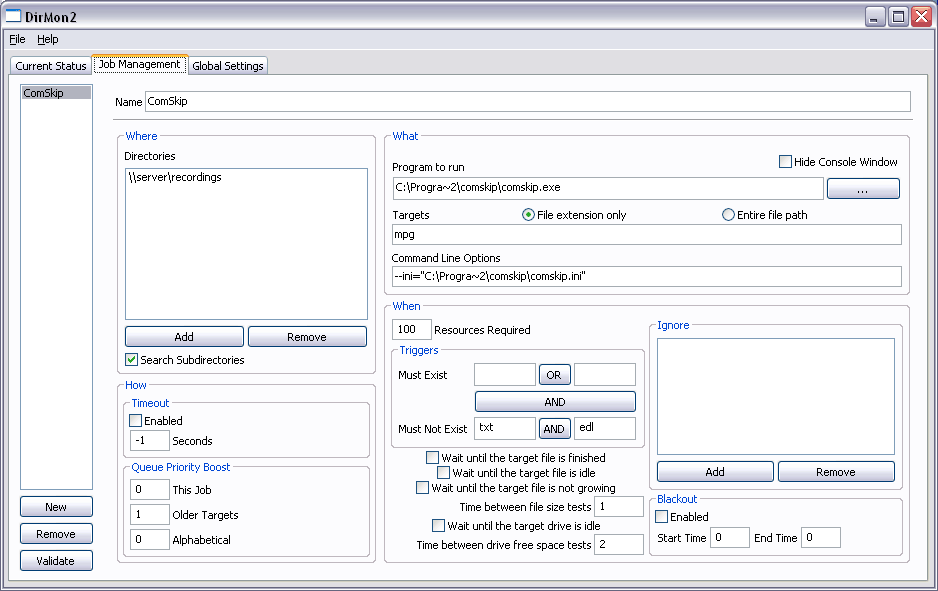Select Entire file path radio button

pyautogui.click(x=728, y=215)
